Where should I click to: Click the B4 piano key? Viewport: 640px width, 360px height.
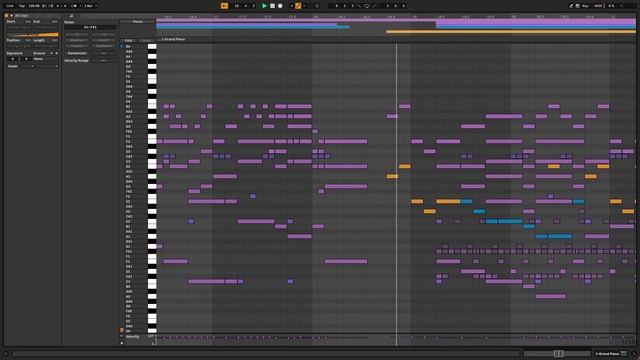[x=152, y=47]
